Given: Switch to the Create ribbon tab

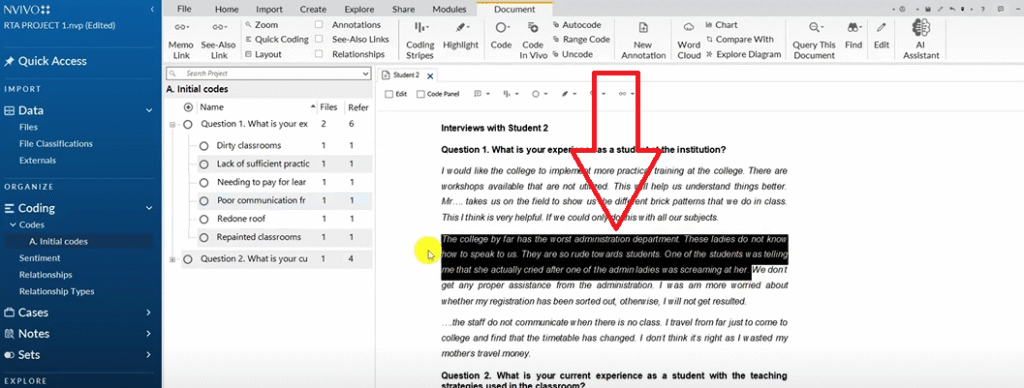Looking at the screenshot, I should 313,9.
